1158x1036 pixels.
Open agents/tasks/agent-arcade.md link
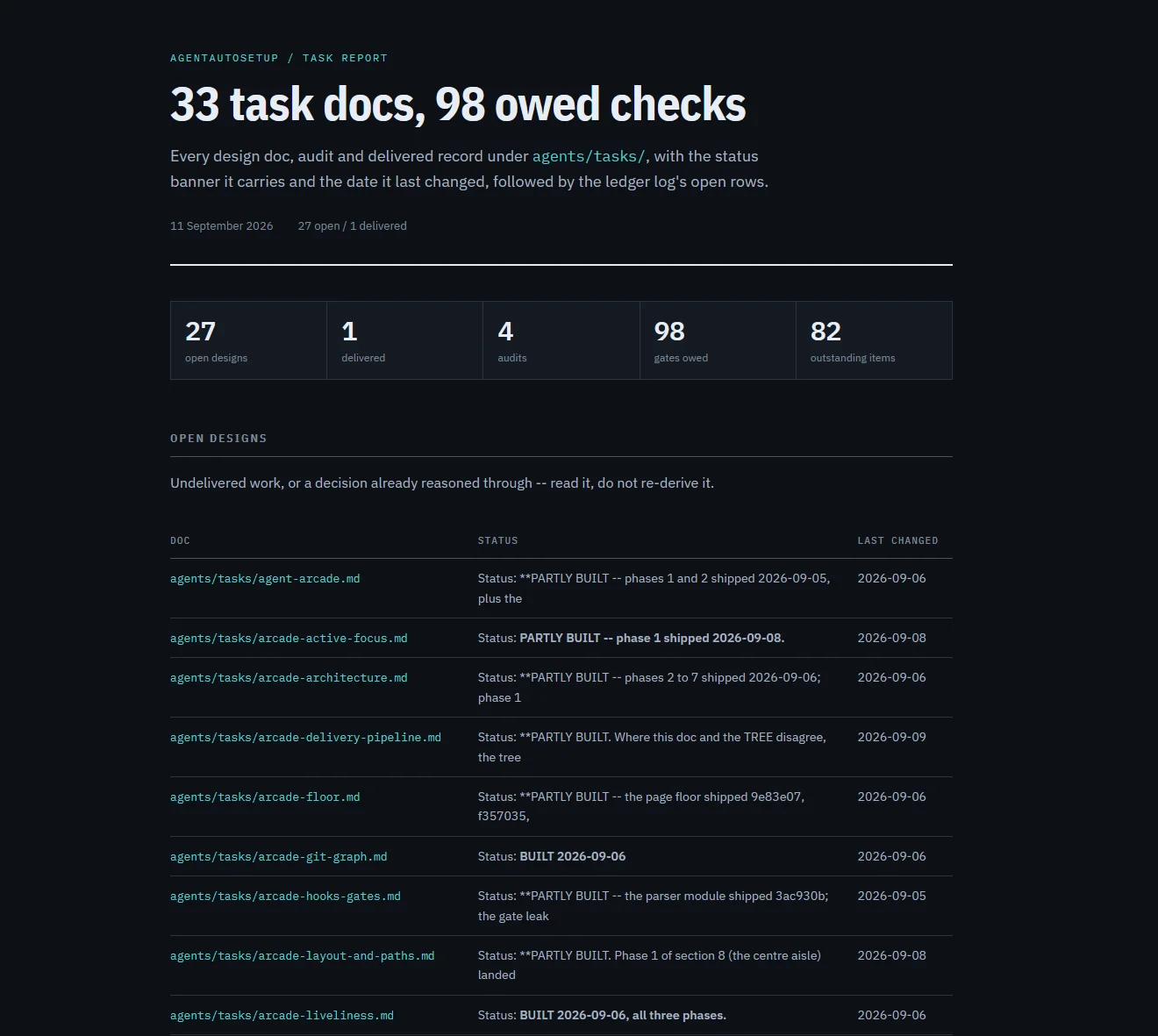coord(265,579)
